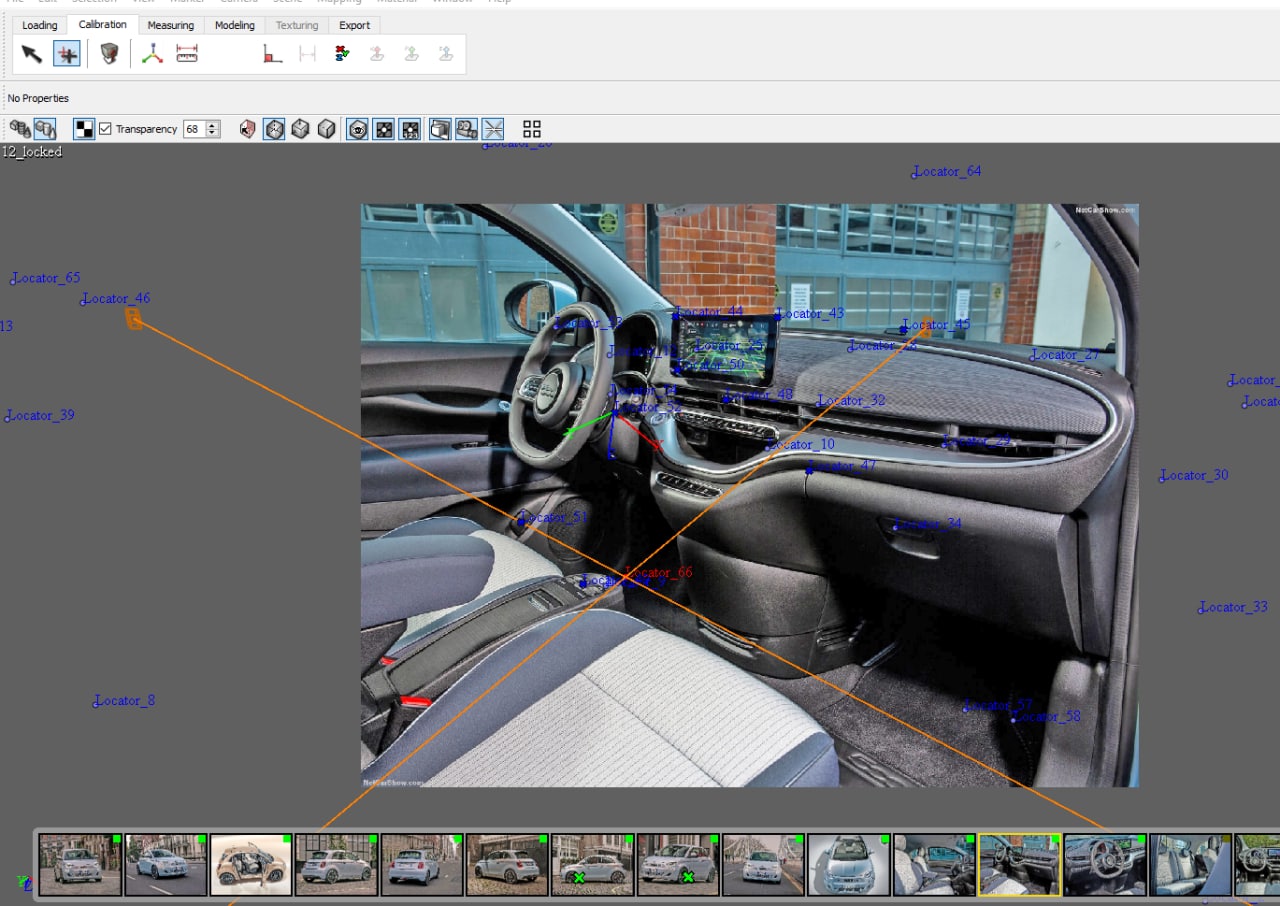Open the Measuring tab
This screenshot has width=1280, height=906.
click(x=170, y=25)
